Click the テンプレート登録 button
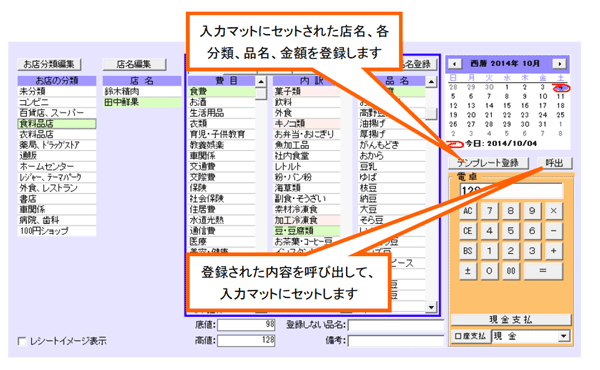This screenshot has height=370, width=600. coord(489,163)
